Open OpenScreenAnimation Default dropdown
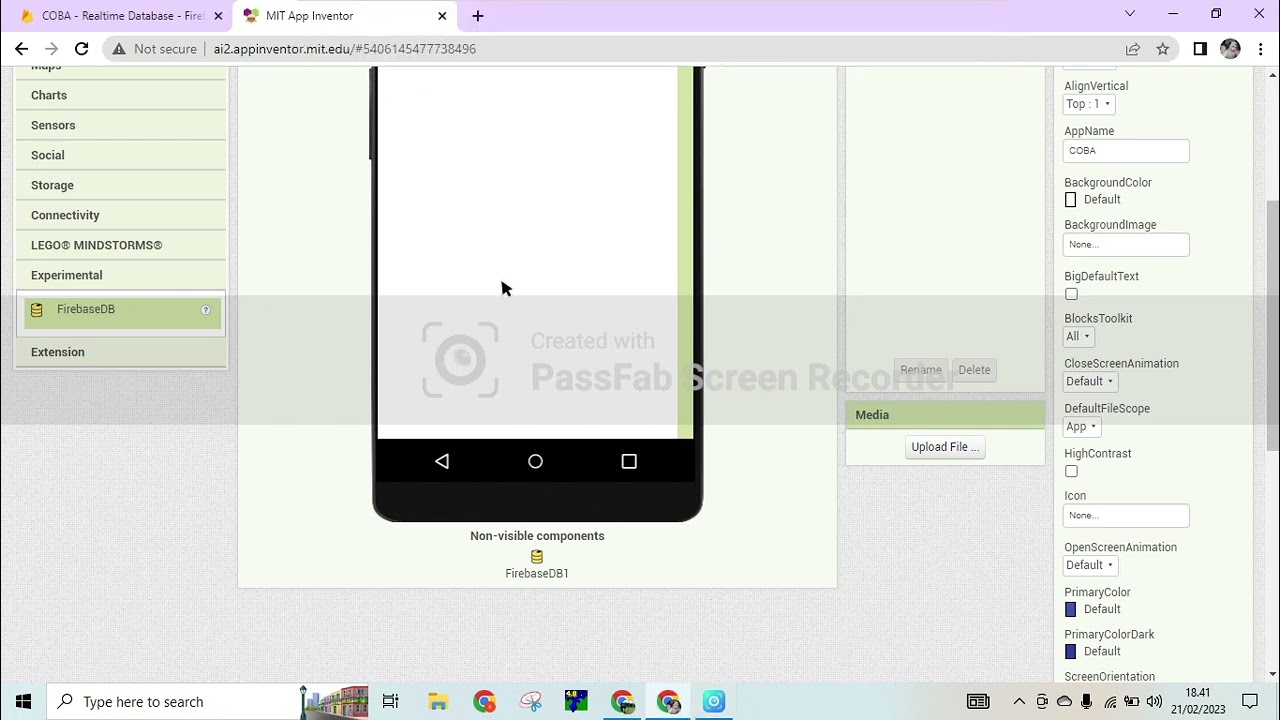1280x720 pixels. click(x=1089, y=565)
